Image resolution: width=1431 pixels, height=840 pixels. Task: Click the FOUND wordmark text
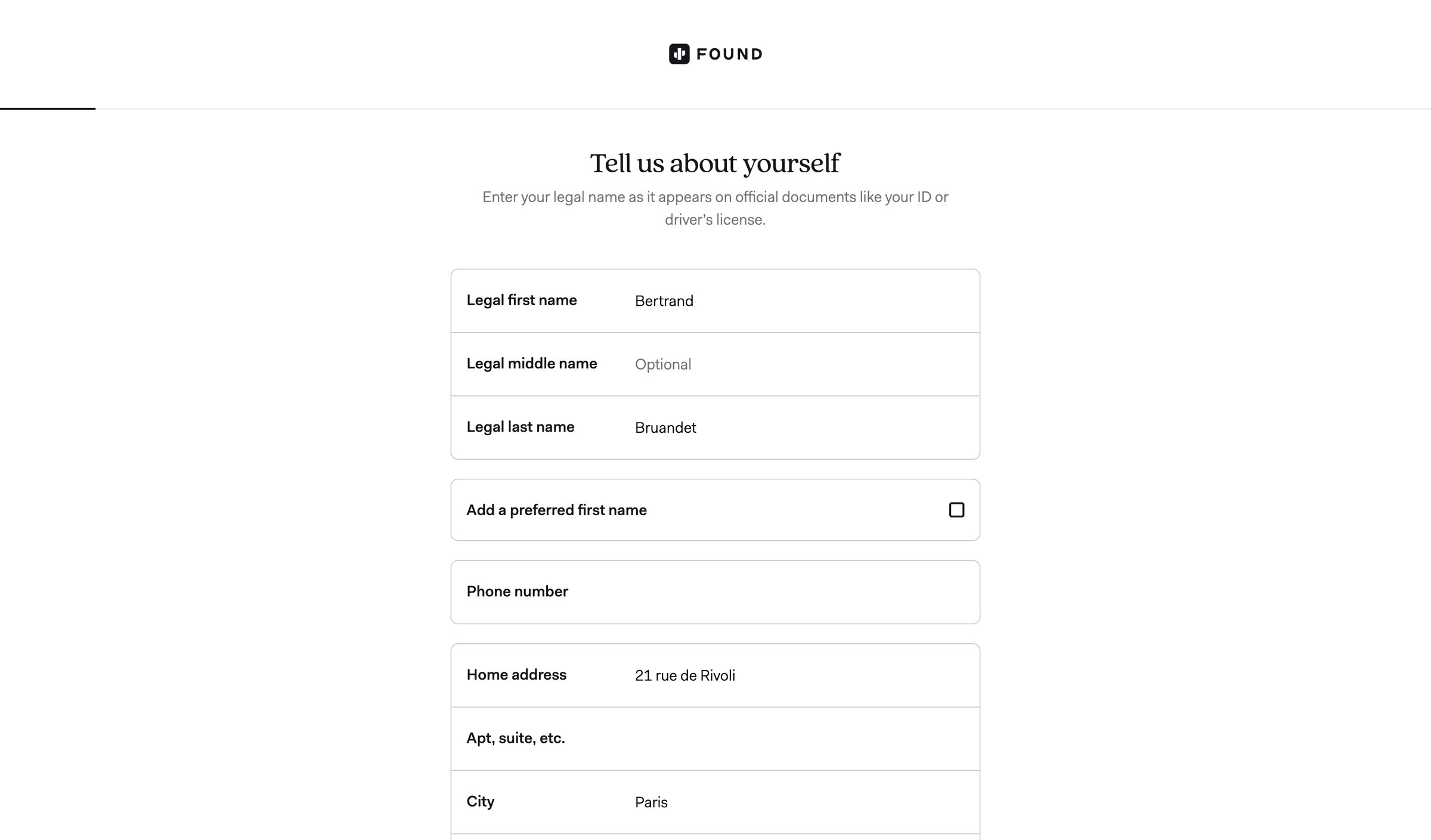point(729,54)
